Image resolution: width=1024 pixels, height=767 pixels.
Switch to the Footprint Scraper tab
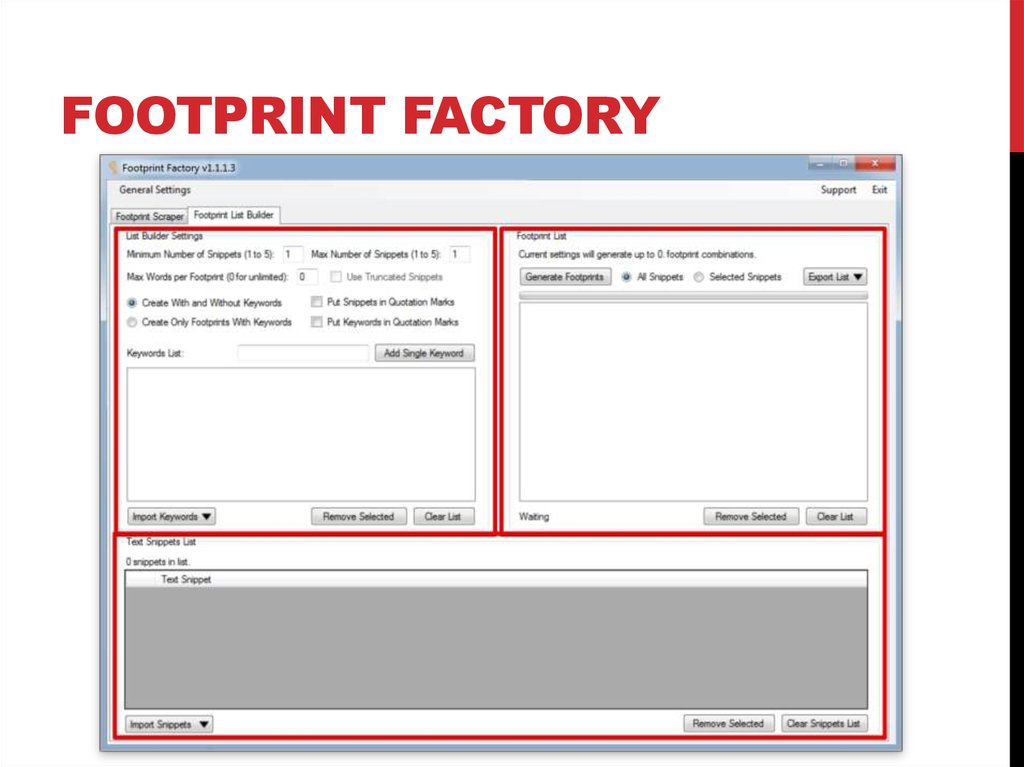coord(150,216)
